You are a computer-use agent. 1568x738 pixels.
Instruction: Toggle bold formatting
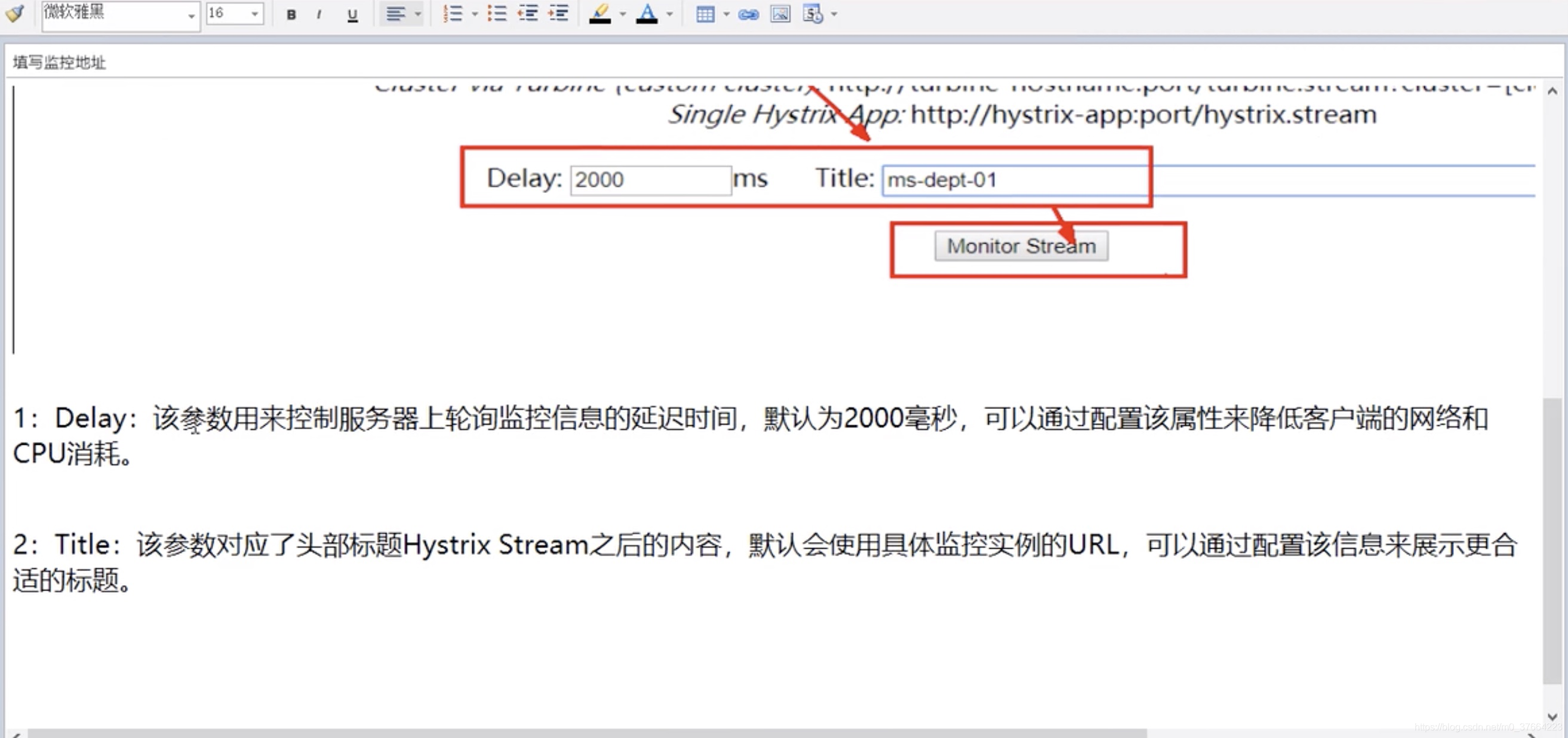(291, 14)
